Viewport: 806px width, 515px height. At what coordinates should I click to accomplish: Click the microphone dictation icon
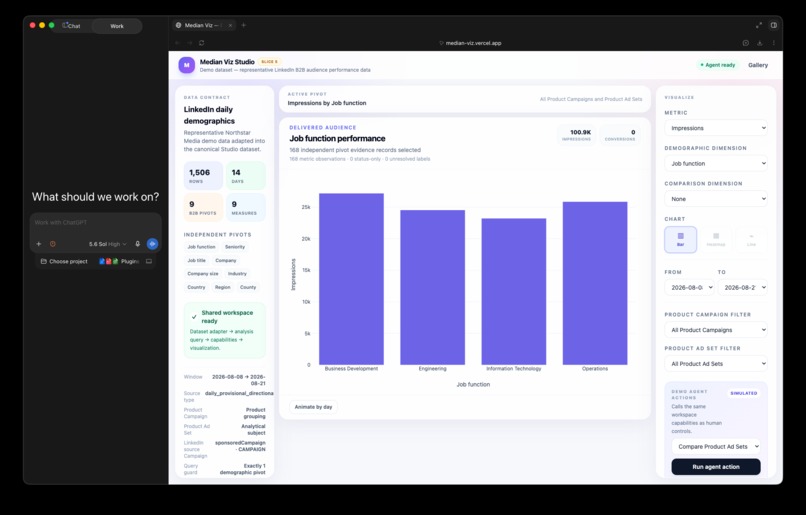pos(138,244)
